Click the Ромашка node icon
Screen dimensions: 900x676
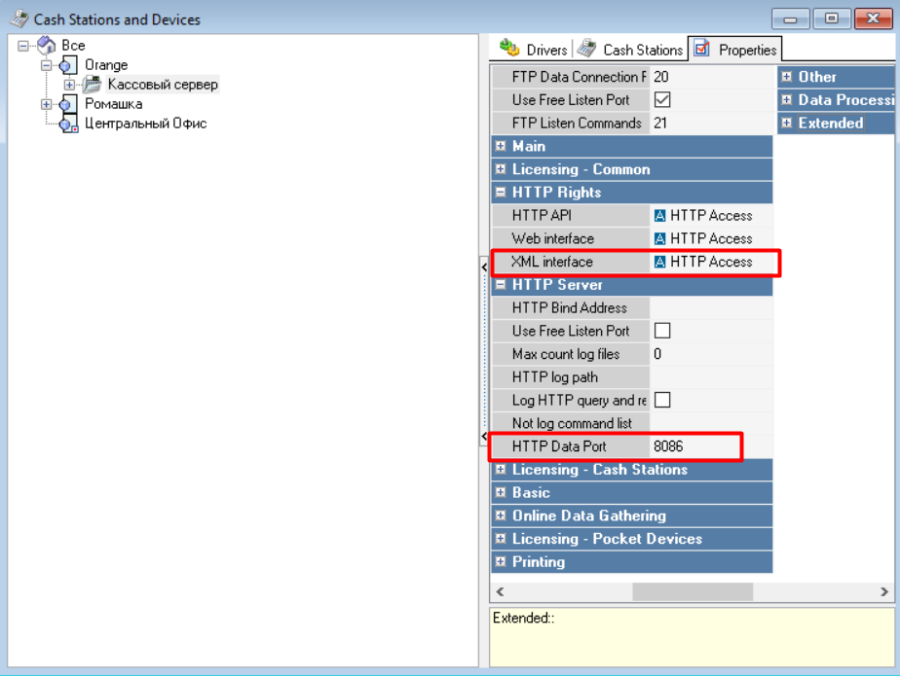point(68,104)
